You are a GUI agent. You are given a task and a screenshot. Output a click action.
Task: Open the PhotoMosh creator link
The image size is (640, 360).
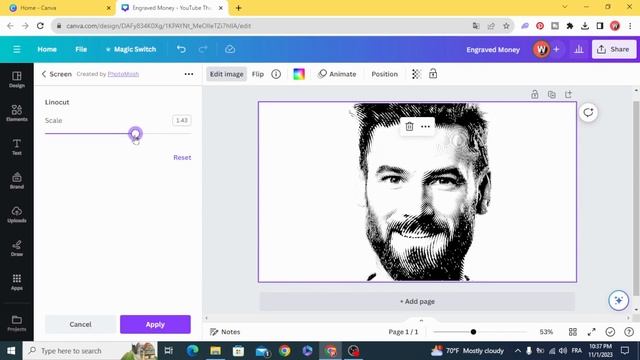[x=123, y=74]
